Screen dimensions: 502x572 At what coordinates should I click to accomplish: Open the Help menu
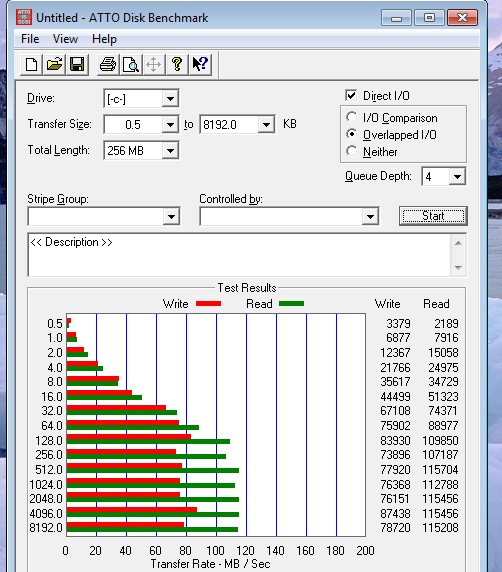pos(104,39)
